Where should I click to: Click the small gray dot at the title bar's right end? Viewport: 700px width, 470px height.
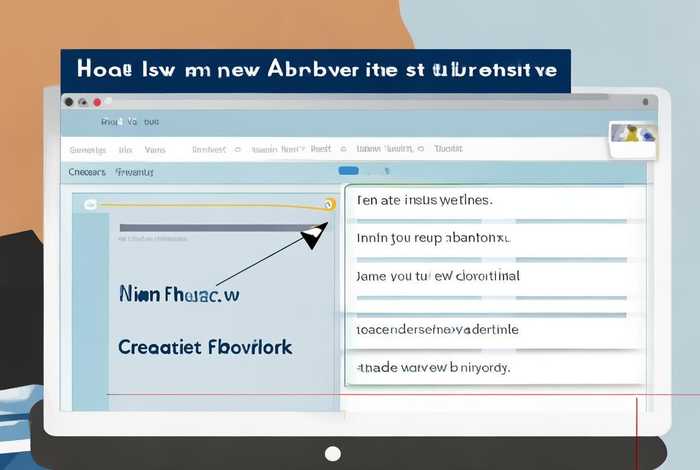pos(649,101)
